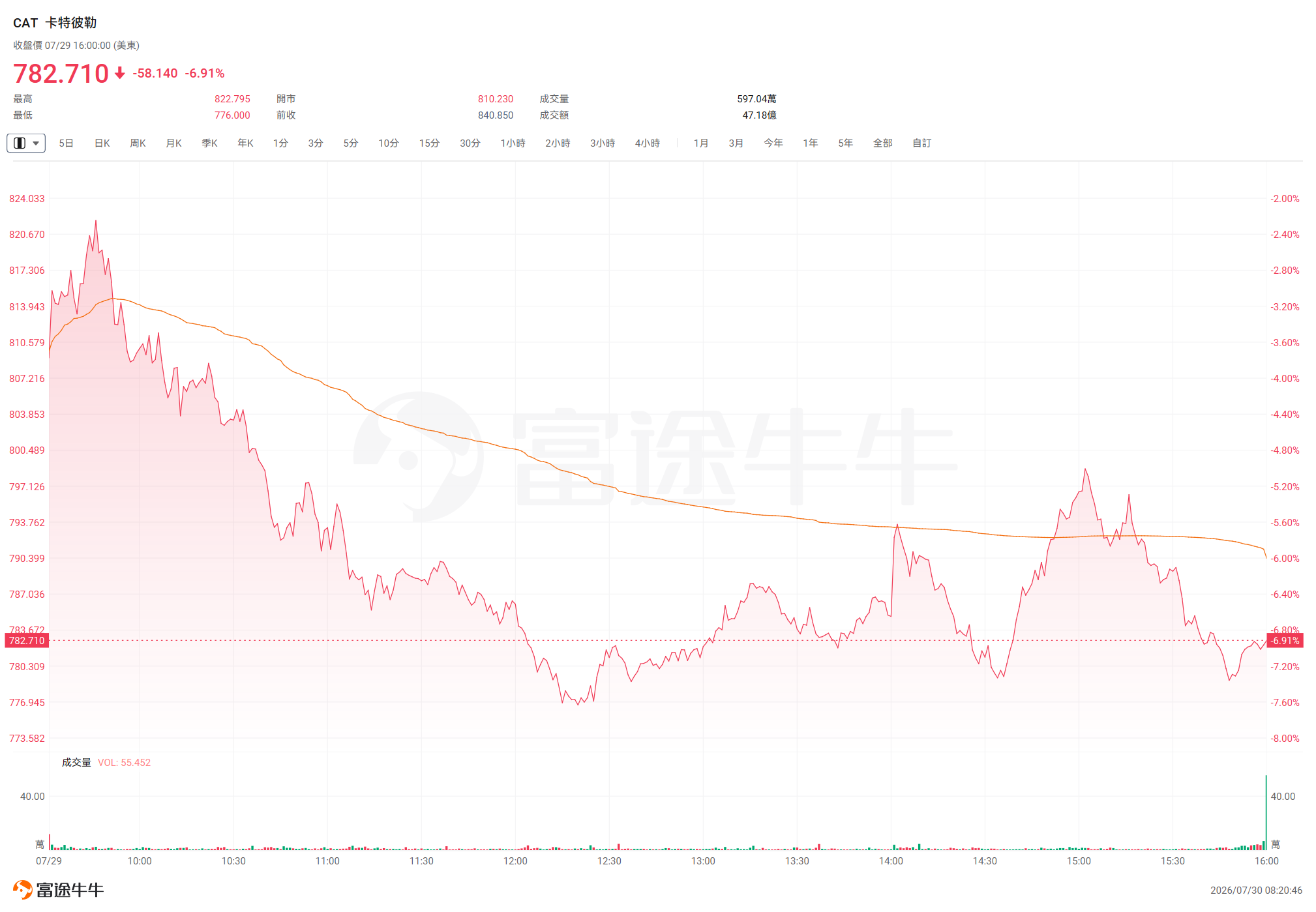Pick the 10分 interval
Image resolution: width=1316 pixels, height=912 pixels.
389,143
